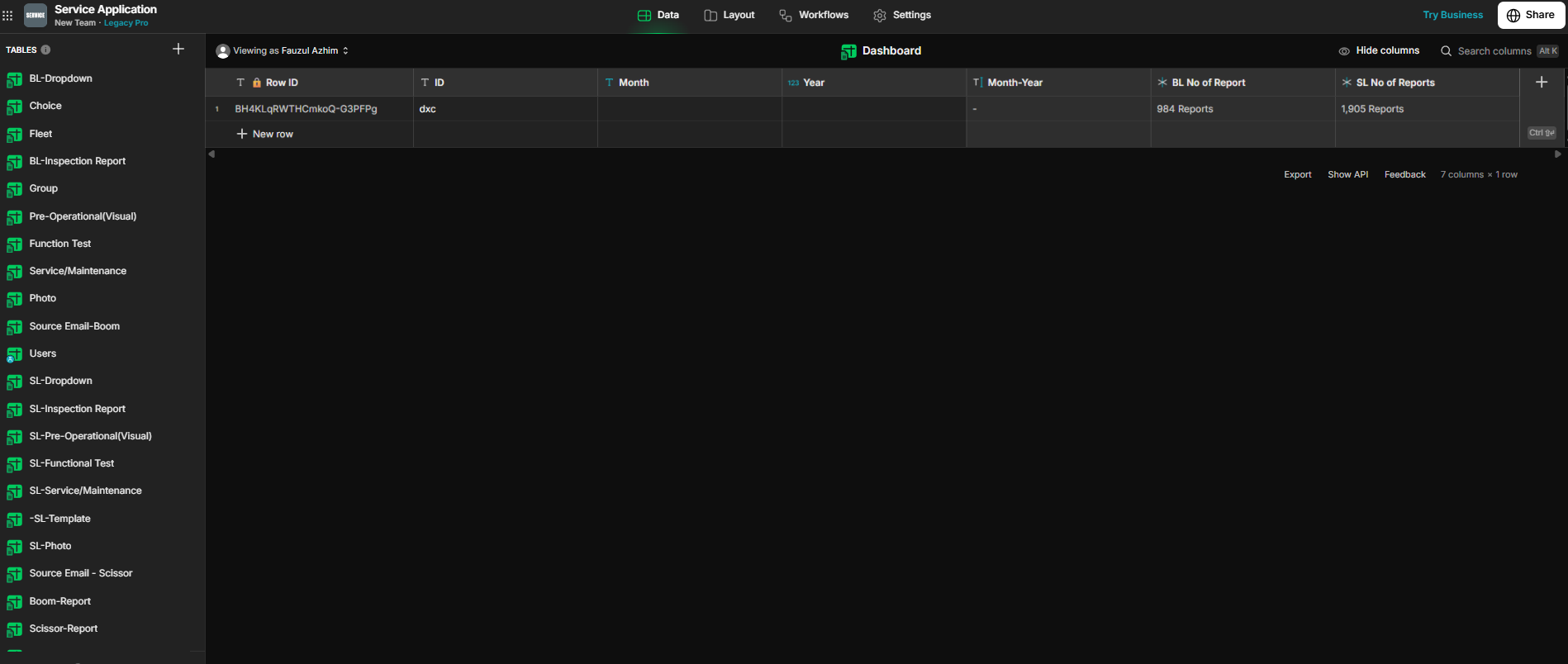Screen dimensions: 1568x664
Task: Switch to the Settings tab
Action: [902, 16]
